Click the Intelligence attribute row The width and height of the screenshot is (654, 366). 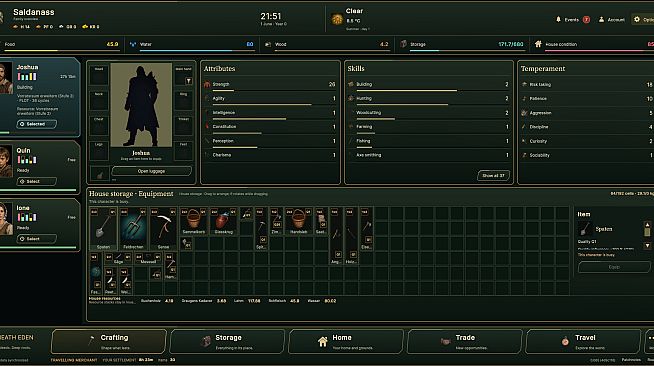[x=270, y=113]
